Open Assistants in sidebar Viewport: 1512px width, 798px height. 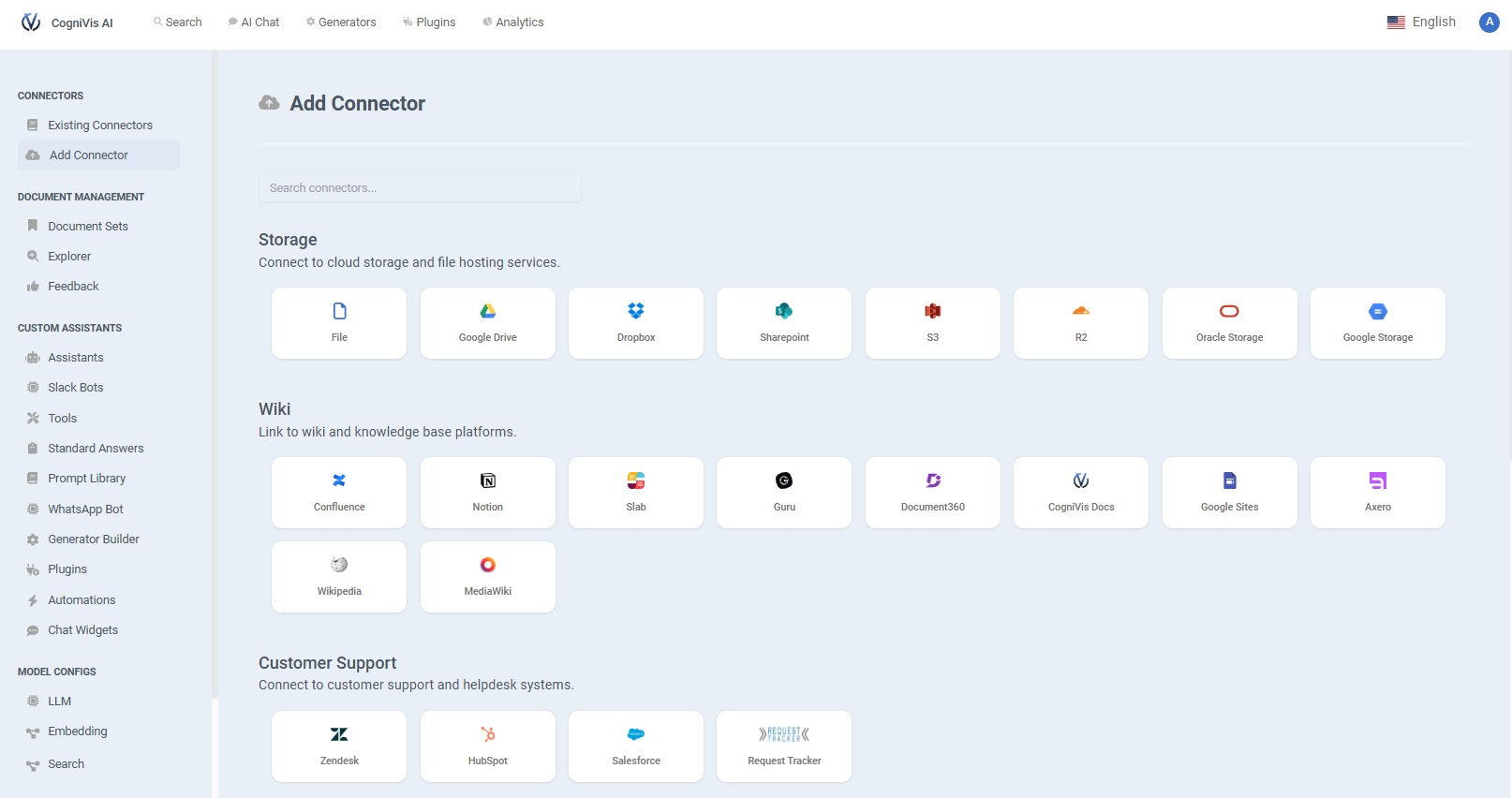coord(98,357)
